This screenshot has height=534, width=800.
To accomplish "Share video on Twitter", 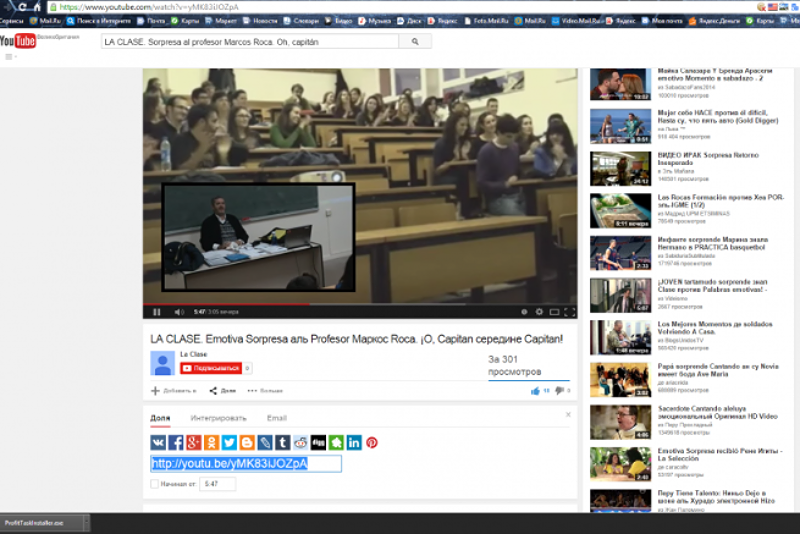I will click(229, 442).
